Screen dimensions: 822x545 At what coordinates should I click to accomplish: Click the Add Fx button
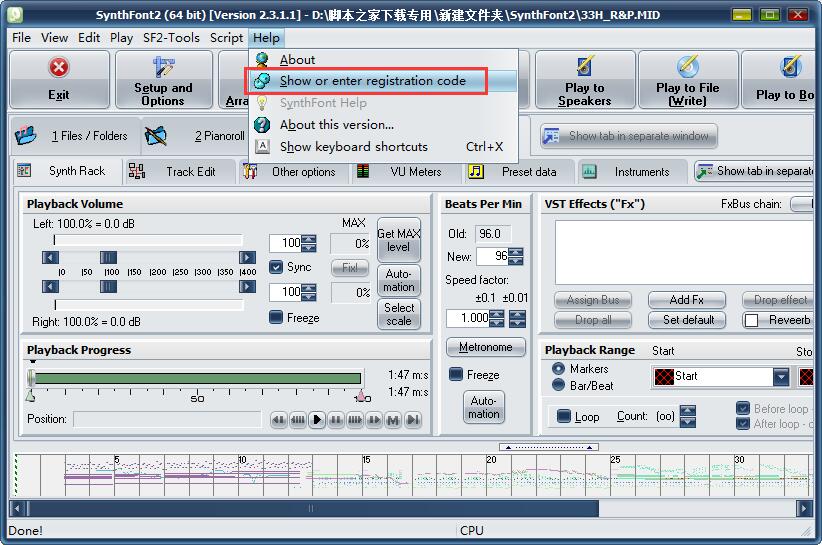[687, 300]
